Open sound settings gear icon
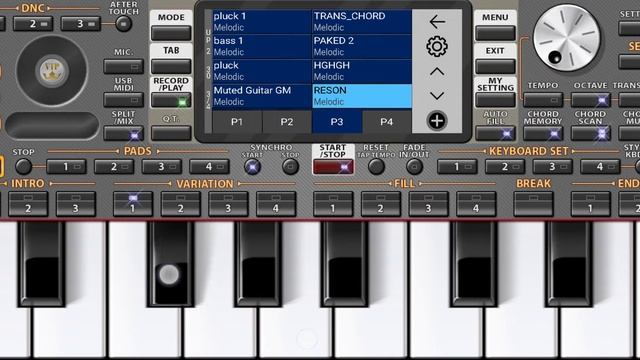640x360 pixels. coord(437,47)
